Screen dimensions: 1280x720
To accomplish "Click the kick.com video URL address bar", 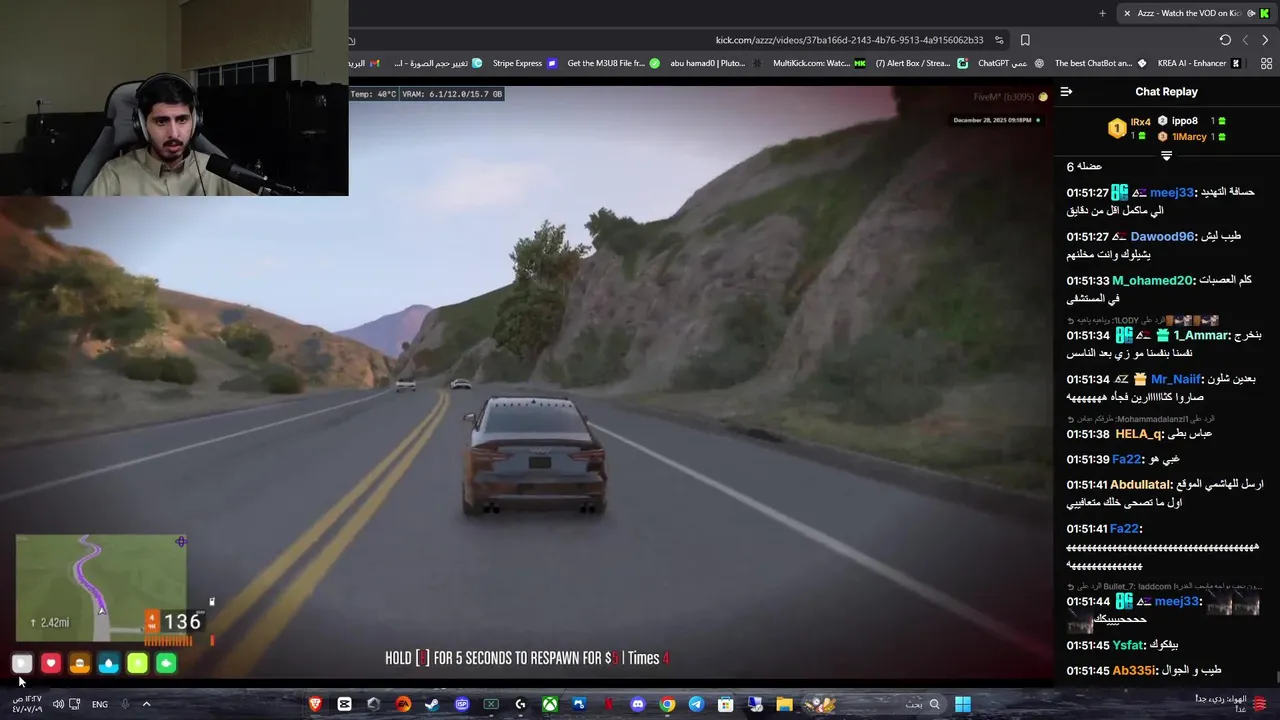I will coord(850,40).
